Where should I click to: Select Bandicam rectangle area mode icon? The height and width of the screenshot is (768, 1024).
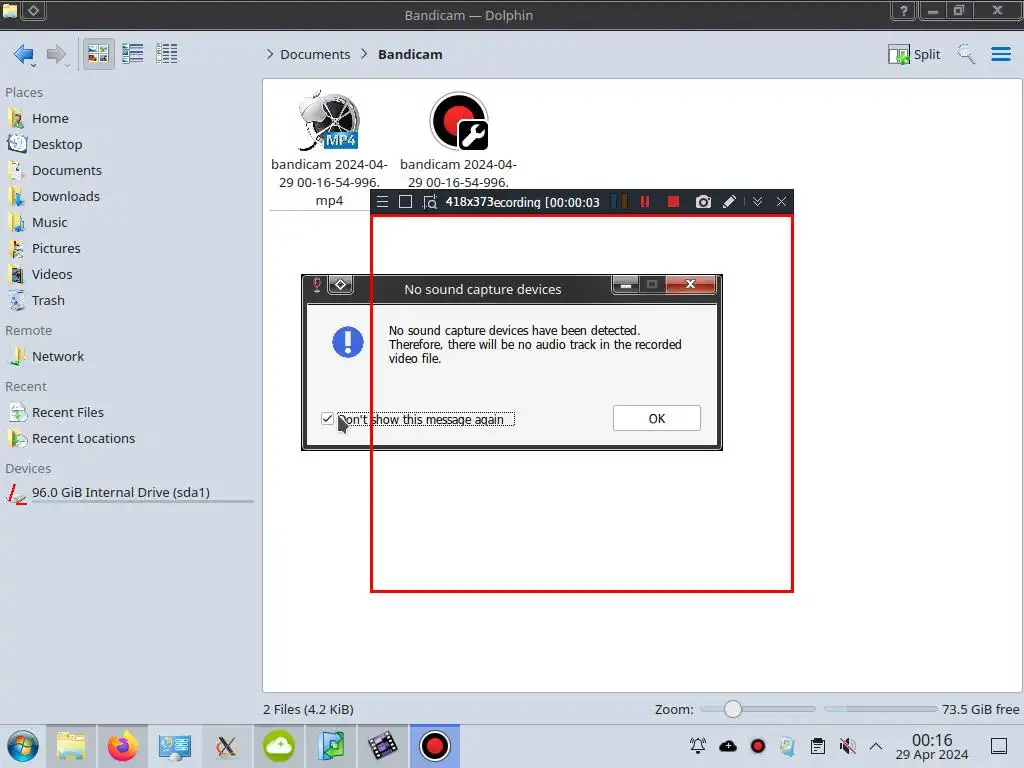pos(406,202)
